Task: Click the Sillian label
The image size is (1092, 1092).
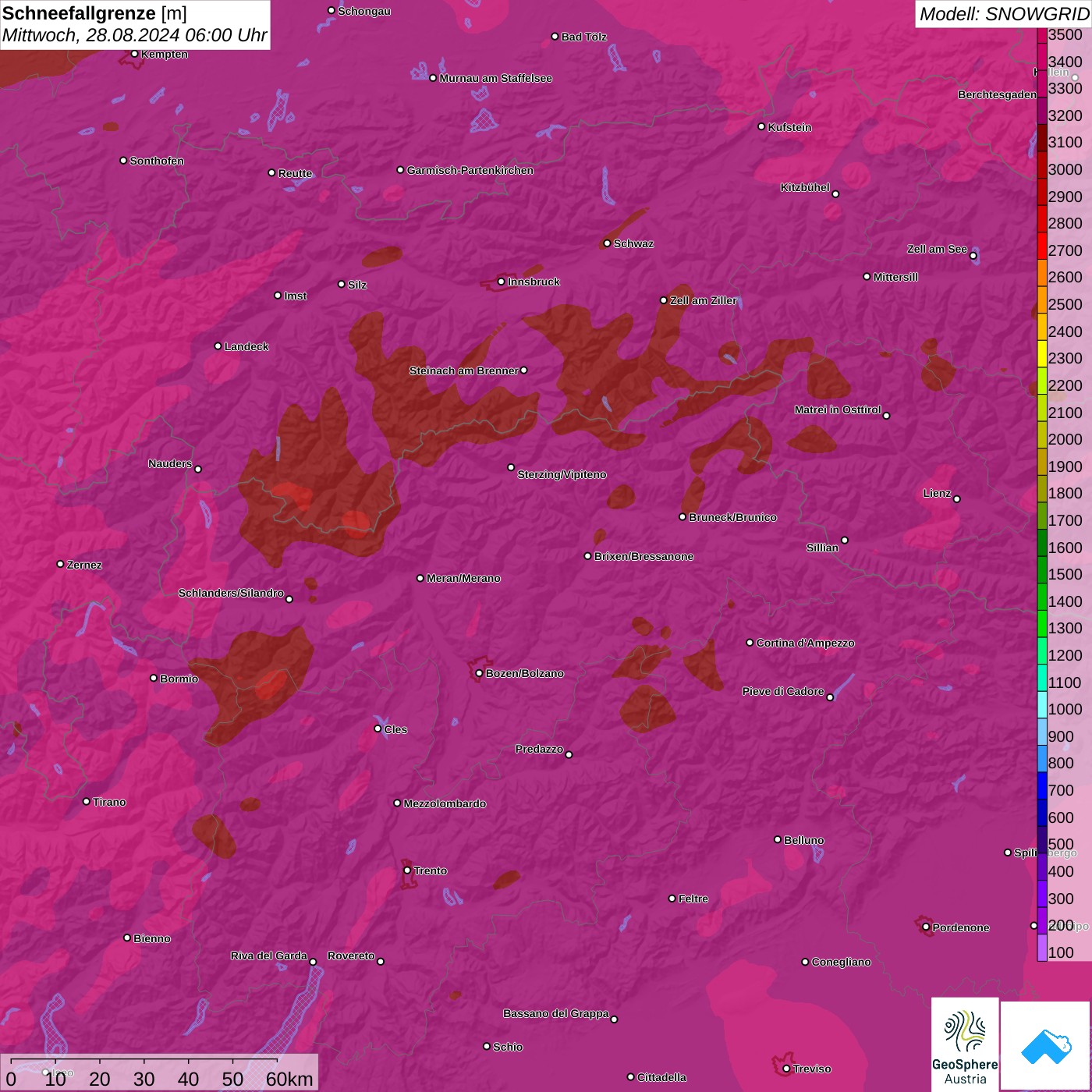Action: 822,548
